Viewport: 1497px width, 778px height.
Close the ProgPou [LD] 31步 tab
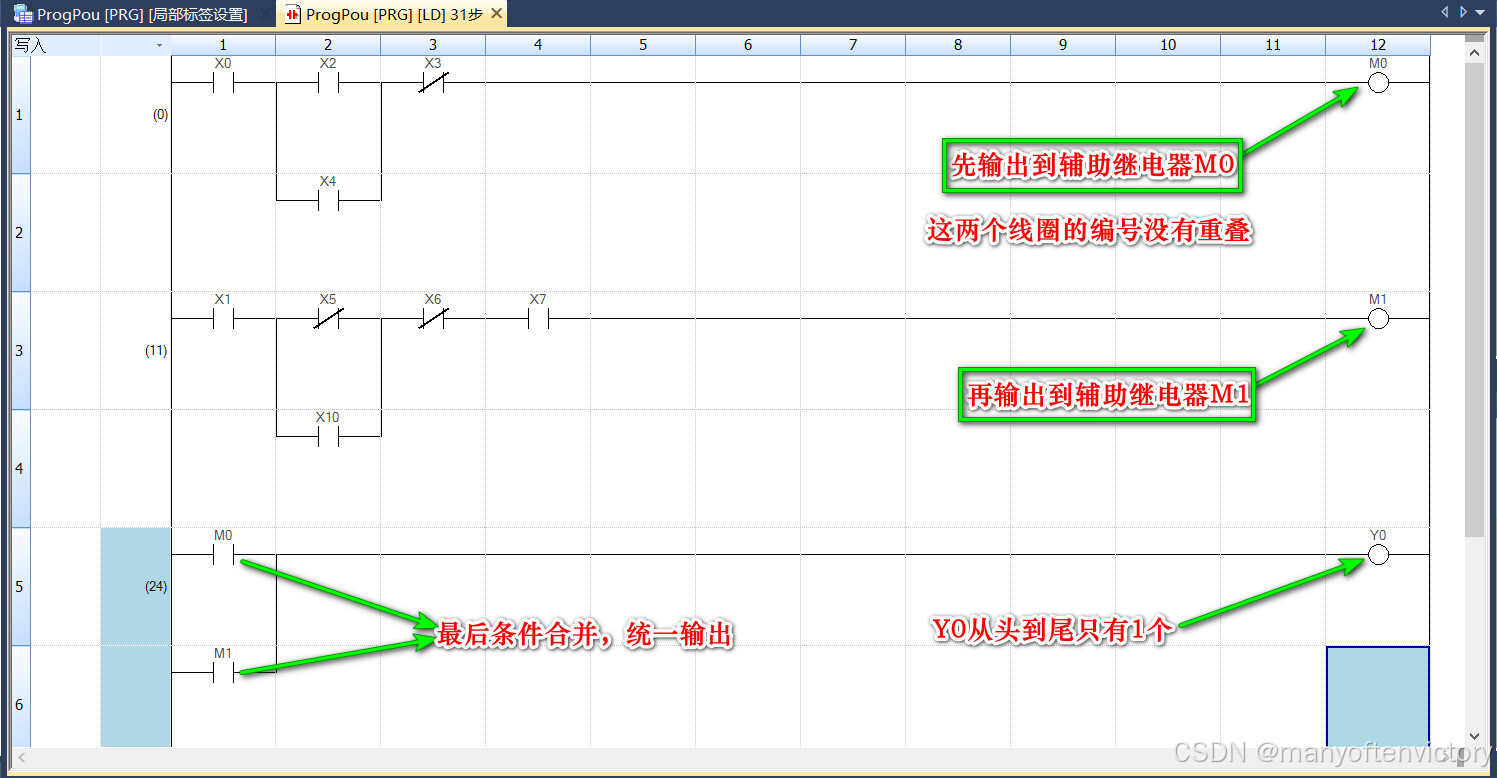pyautogui.click(x=496, y=14)
